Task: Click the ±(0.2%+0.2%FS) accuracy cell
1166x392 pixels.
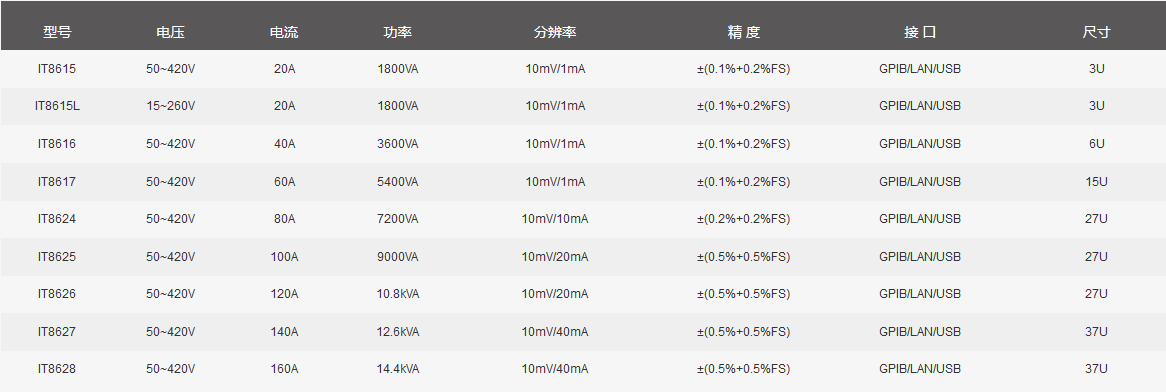Action: click(744, 219)
